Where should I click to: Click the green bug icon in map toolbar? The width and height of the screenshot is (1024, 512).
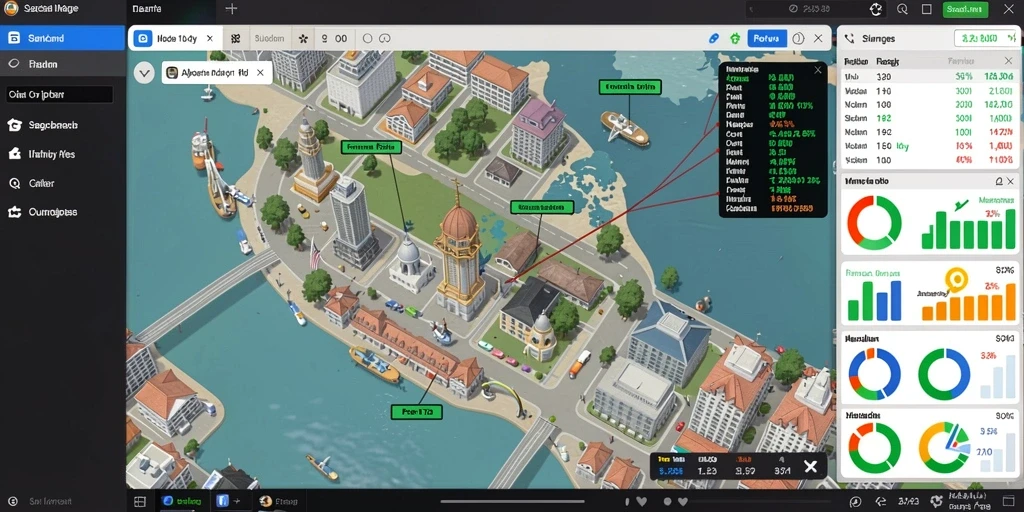(735, 39)
